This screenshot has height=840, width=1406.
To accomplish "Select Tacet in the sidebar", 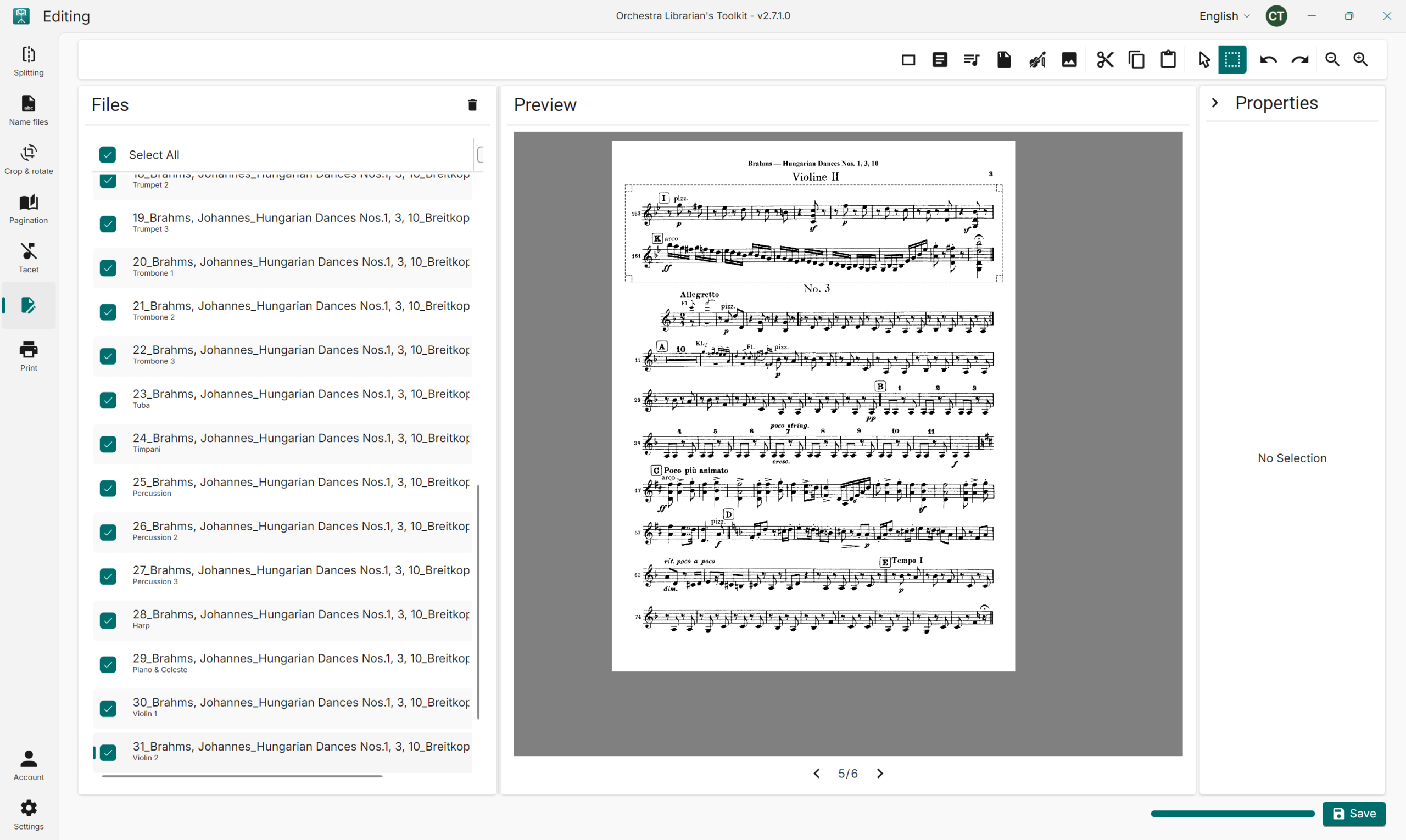I will coord(29,258).
